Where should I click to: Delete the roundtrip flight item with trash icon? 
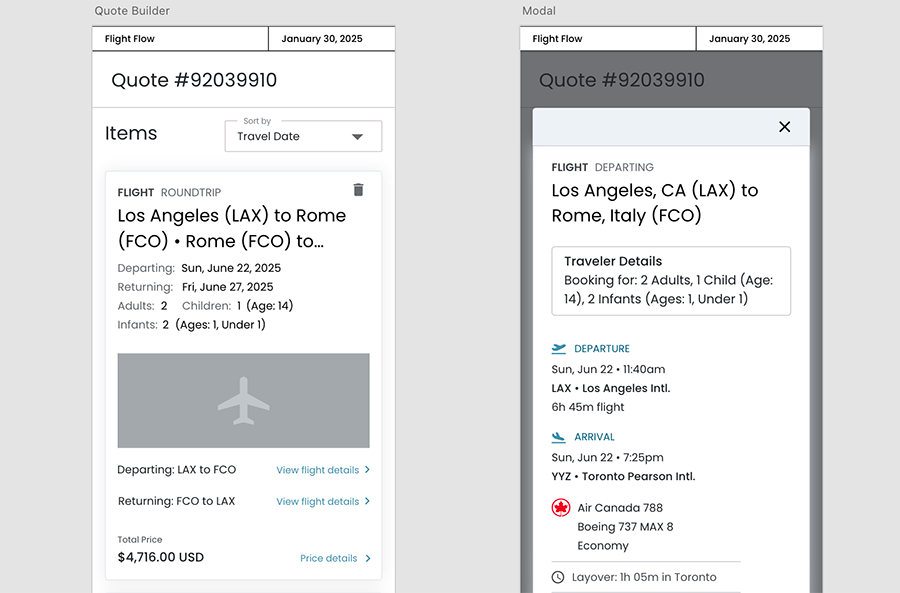click(359, 190)
